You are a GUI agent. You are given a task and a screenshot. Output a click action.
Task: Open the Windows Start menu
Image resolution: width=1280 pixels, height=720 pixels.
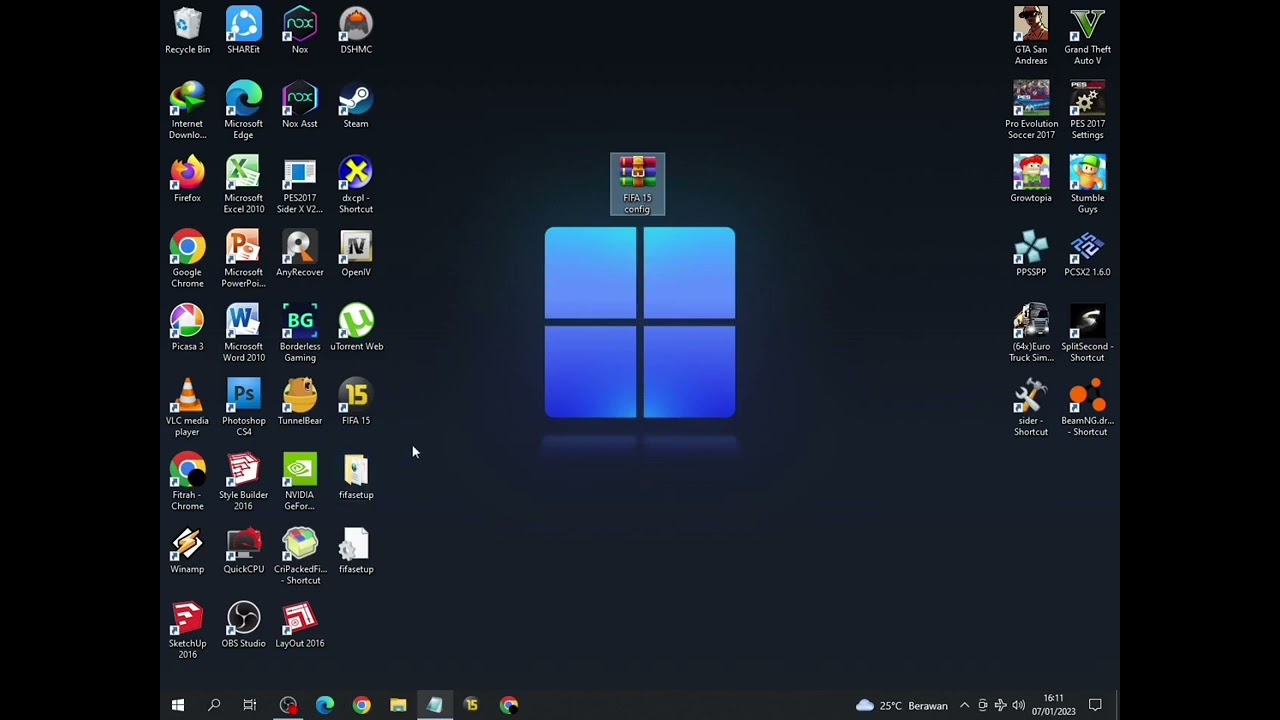(178, 705)
